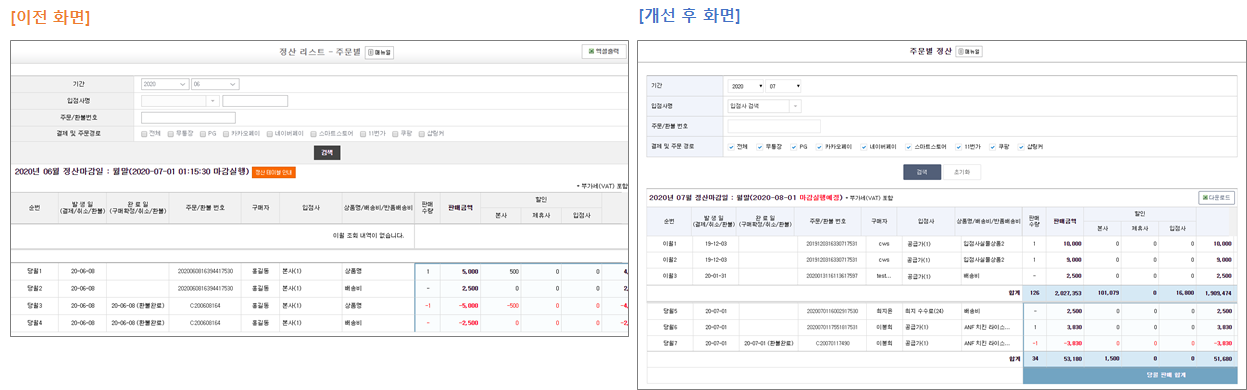Image resolution: width=1247 pixels, height=390 pixels.
Task: Click 입점사 column header in 이전 화면 table
Action: (311, 207)
